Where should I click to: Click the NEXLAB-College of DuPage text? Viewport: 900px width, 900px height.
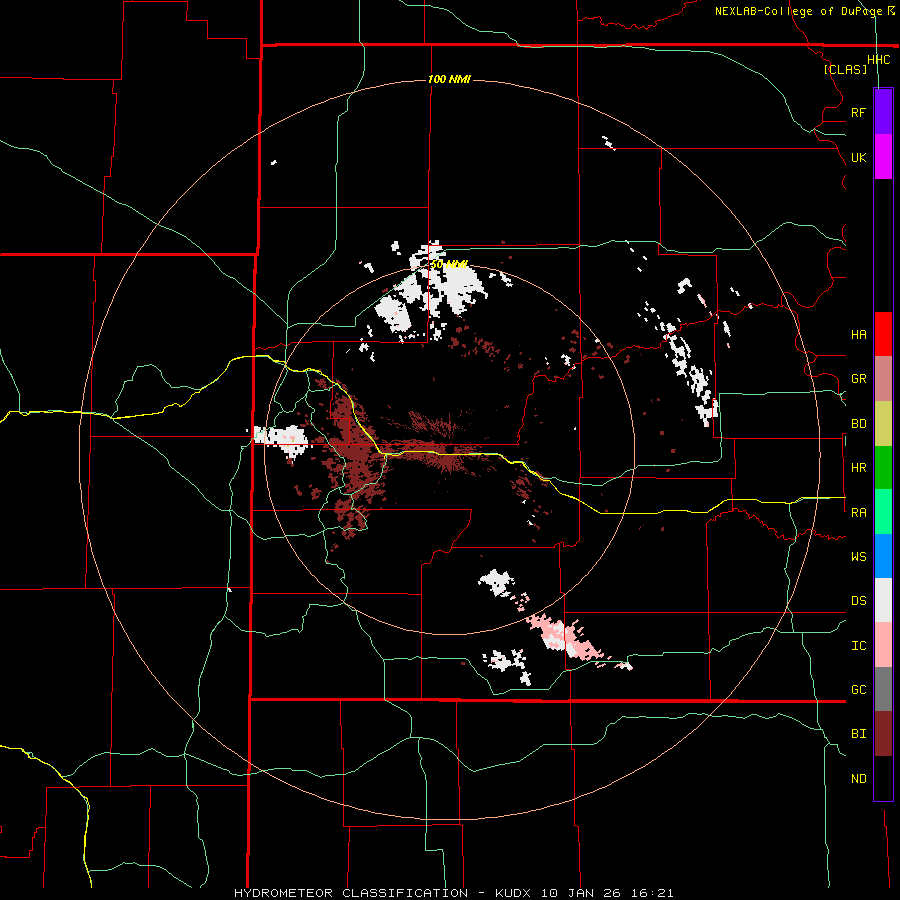(800, 11)
